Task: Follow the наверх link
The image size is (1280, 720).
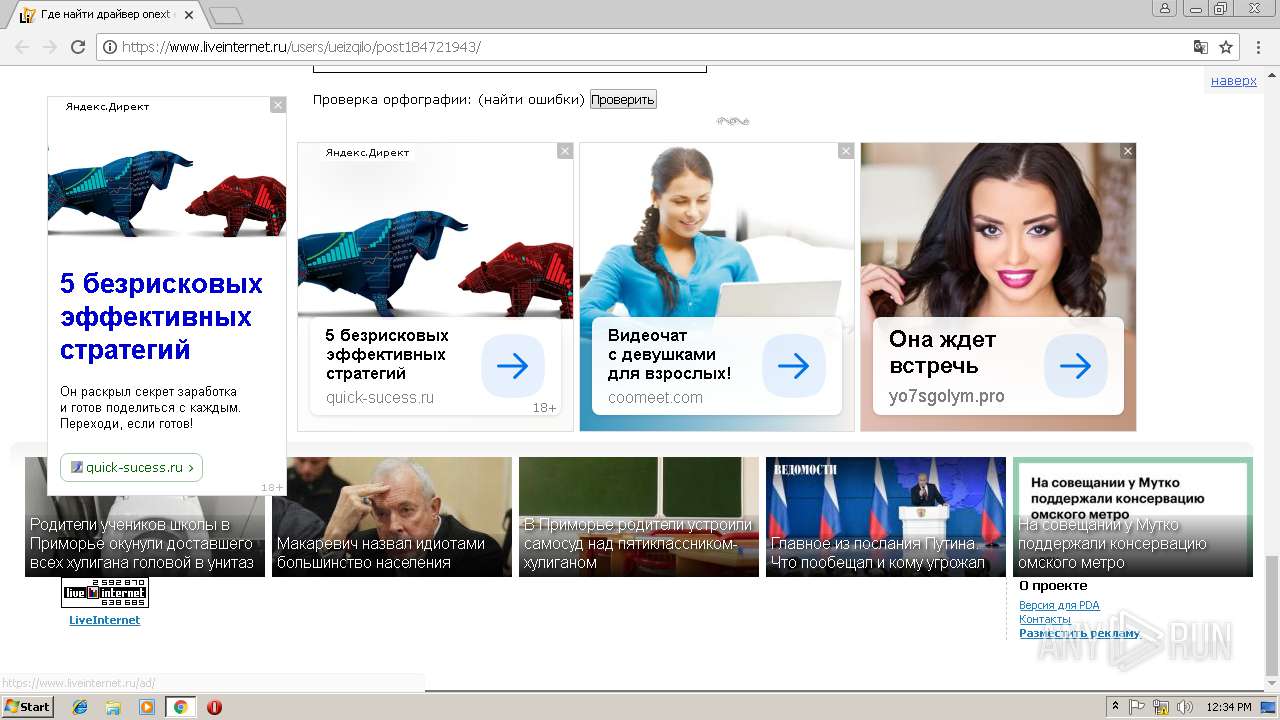Action: coord(1234,81)
